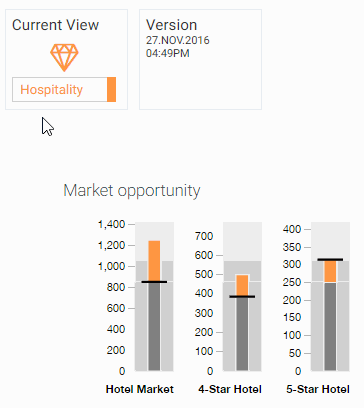Click the 4-Star Hotel target marker line

click(x=242, y=296)
